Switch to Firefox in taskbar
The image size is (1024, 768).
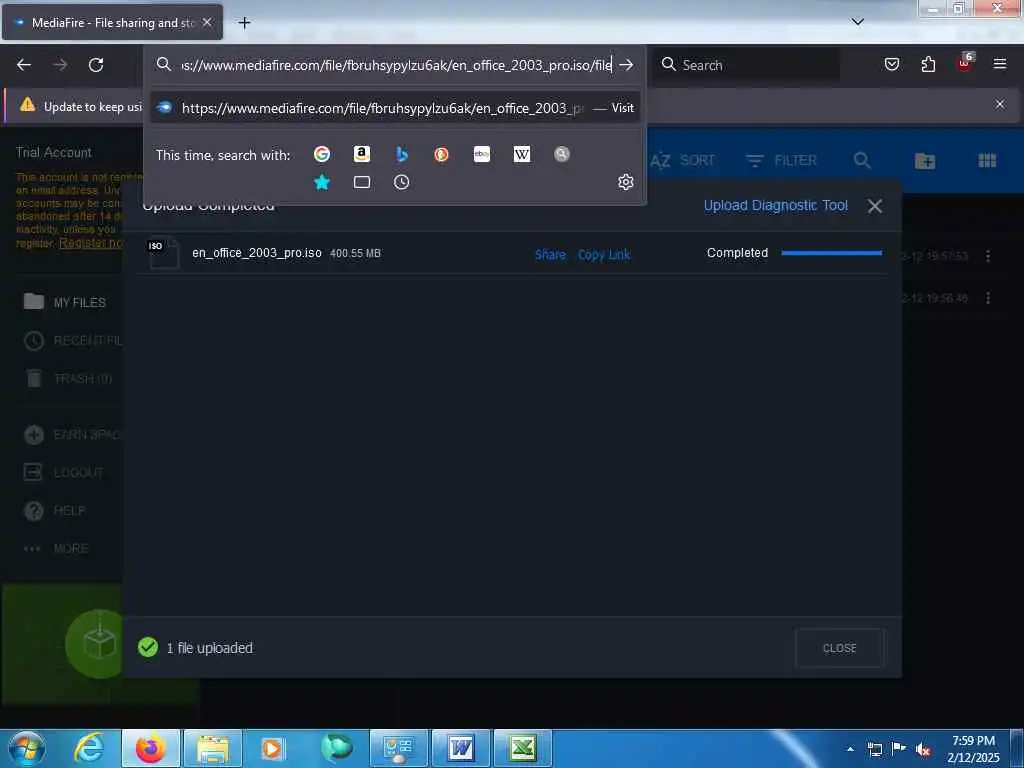pos(150,748)
